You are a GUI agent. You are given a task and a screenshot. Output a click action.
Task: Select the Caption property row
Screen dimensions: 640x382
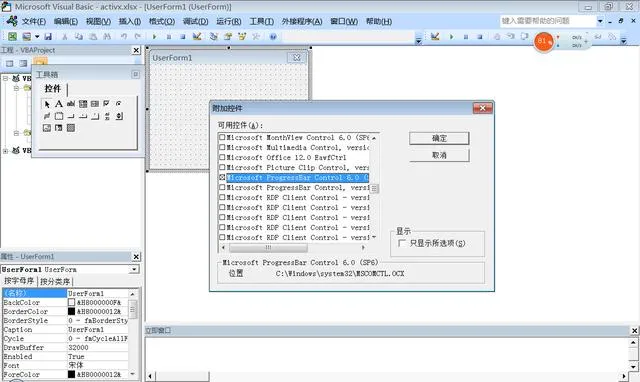tap(65, 329)
